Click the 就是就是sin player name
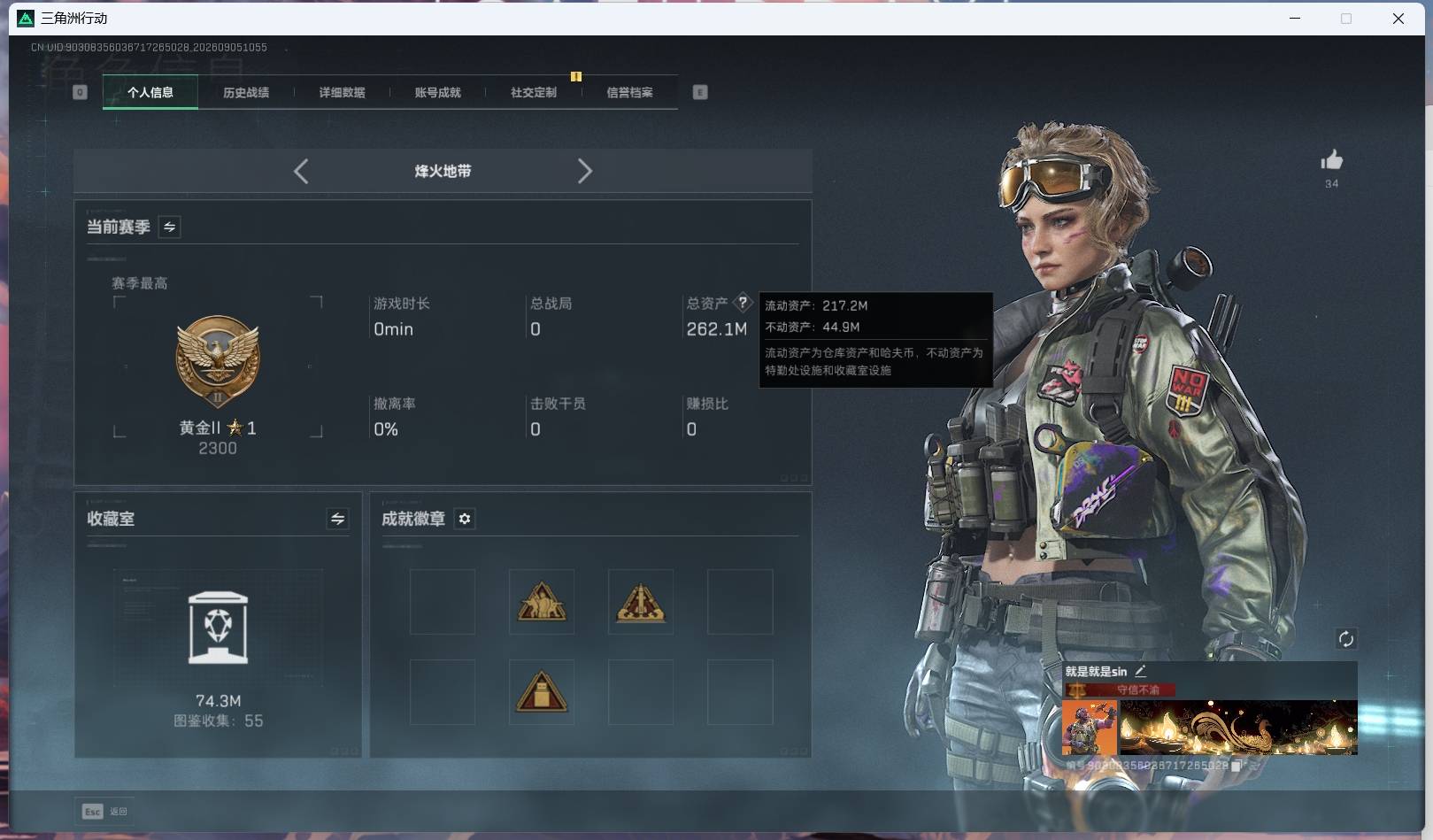 pos(1096,672)
